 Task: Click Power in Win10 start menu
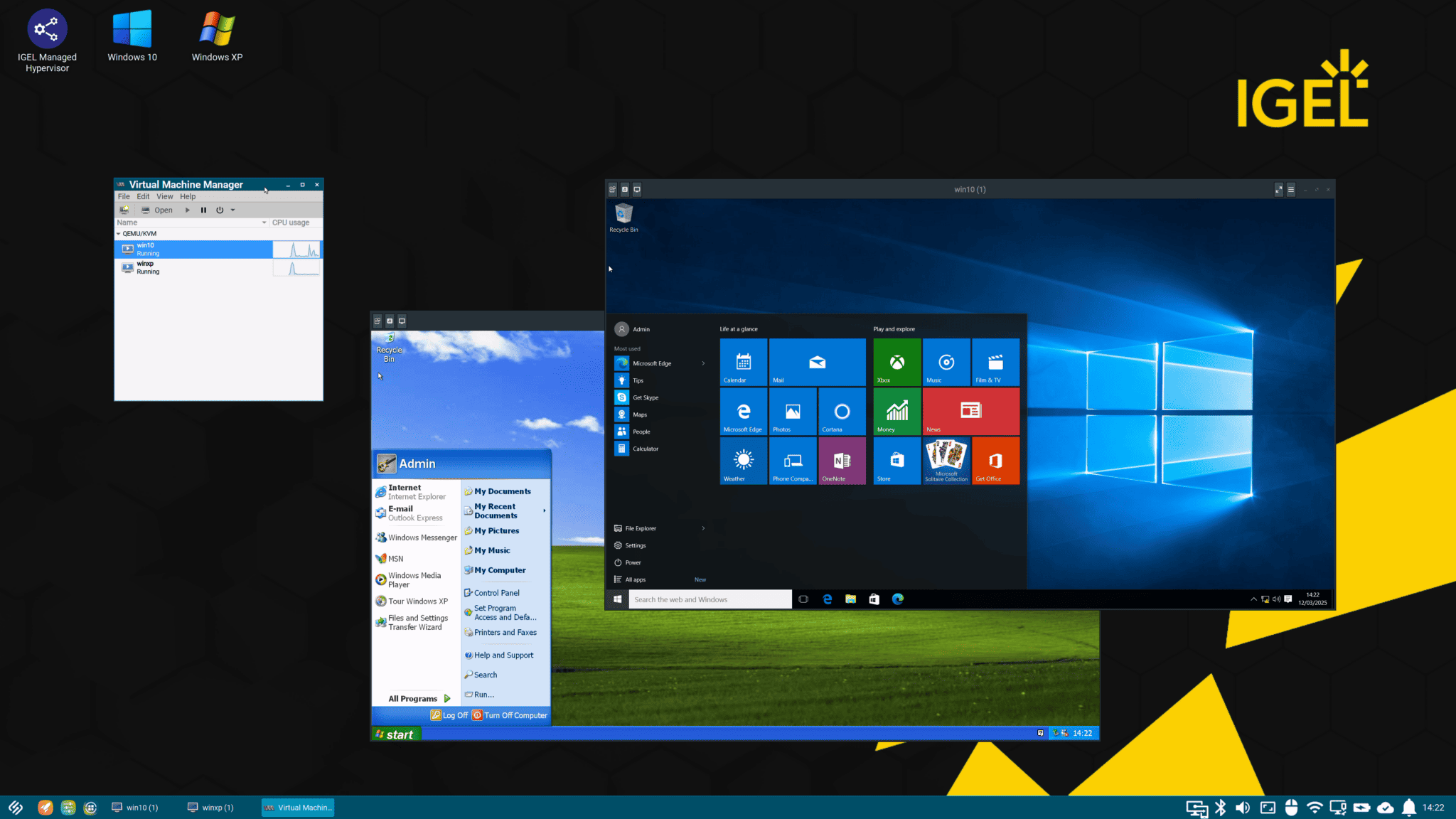[627, 562]
